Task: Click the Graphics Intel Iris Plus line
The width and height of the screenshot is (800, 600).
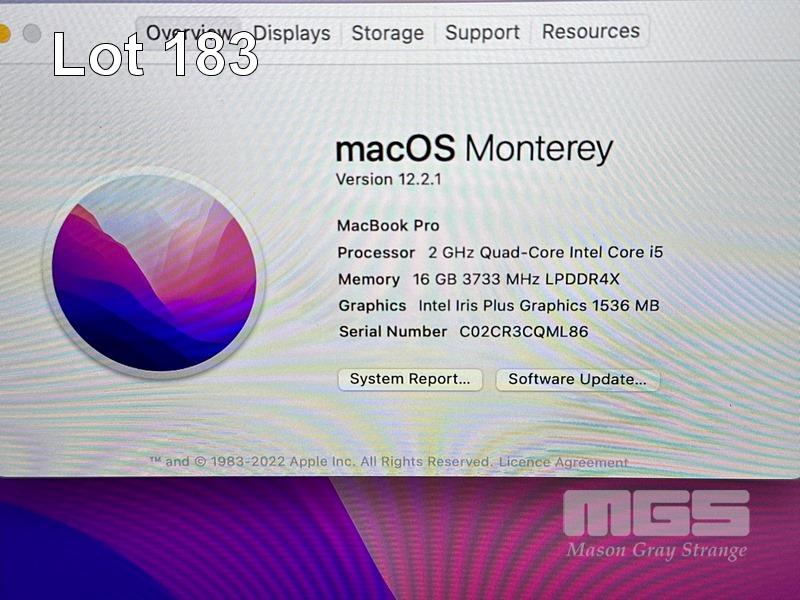Action: [x=499, y=305]
